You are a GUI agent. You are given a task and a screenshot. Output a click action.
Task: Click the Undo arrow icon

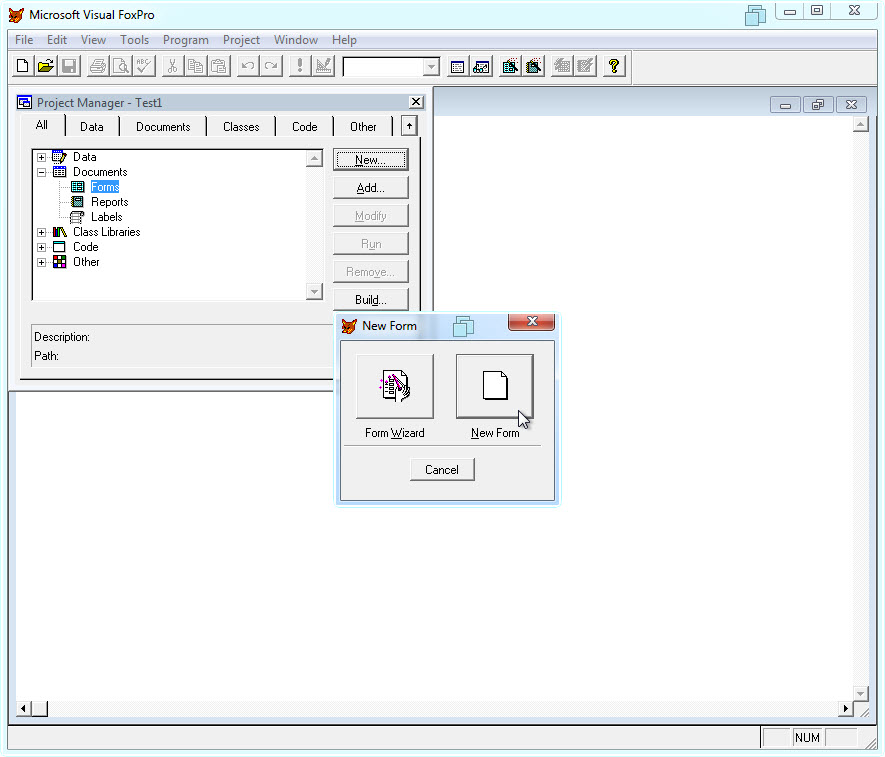(248, 66)
